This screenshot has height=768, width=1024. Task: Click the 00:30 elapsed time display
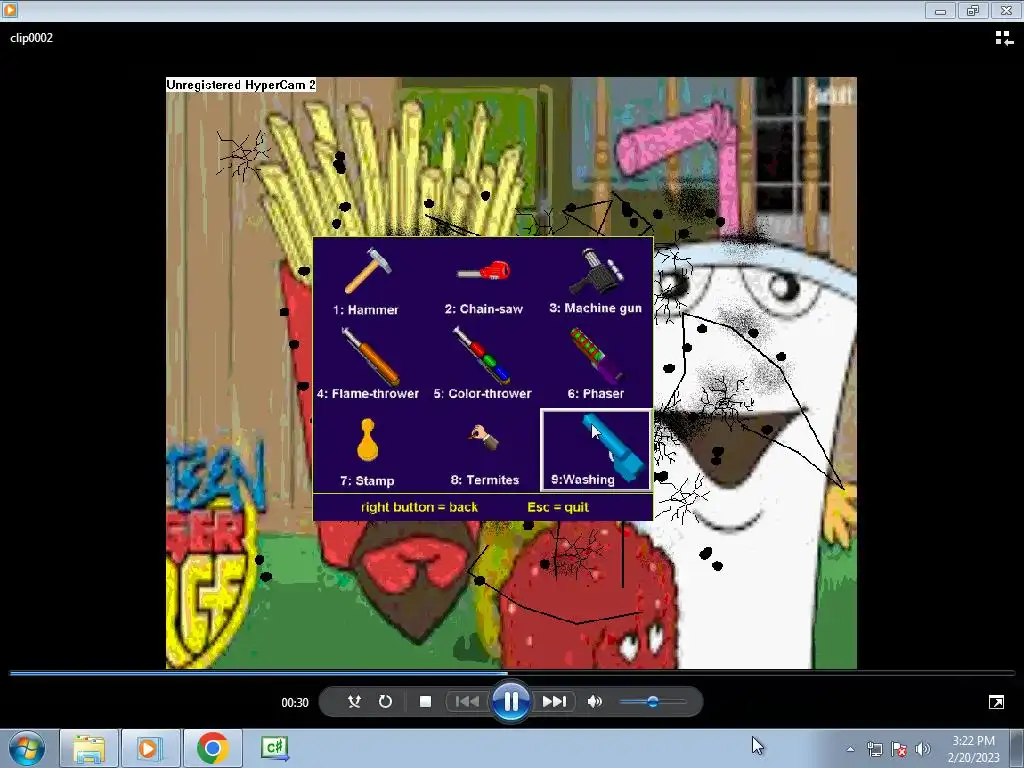point(295,703)
